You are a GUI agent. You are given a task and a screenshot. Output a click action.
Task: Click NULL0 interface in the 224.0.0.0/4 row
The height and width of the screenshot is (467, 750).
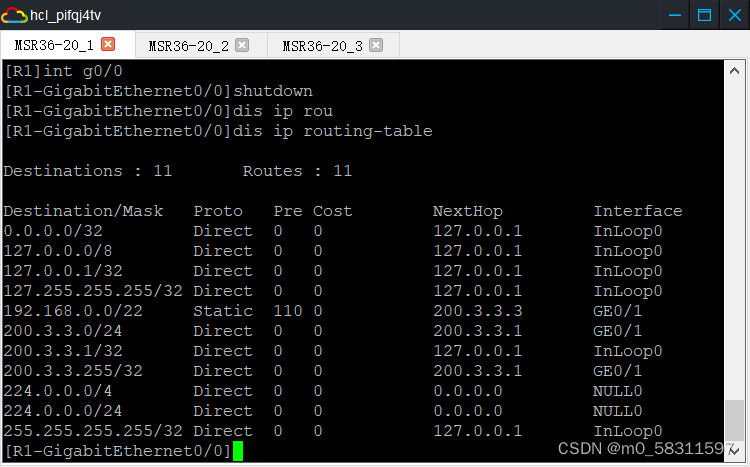pos(618,391)
